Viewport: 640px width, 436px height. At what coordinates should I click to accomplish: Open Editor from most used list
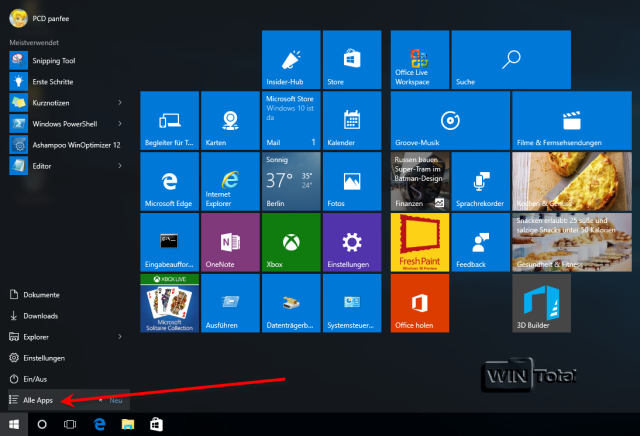point(61,166)
